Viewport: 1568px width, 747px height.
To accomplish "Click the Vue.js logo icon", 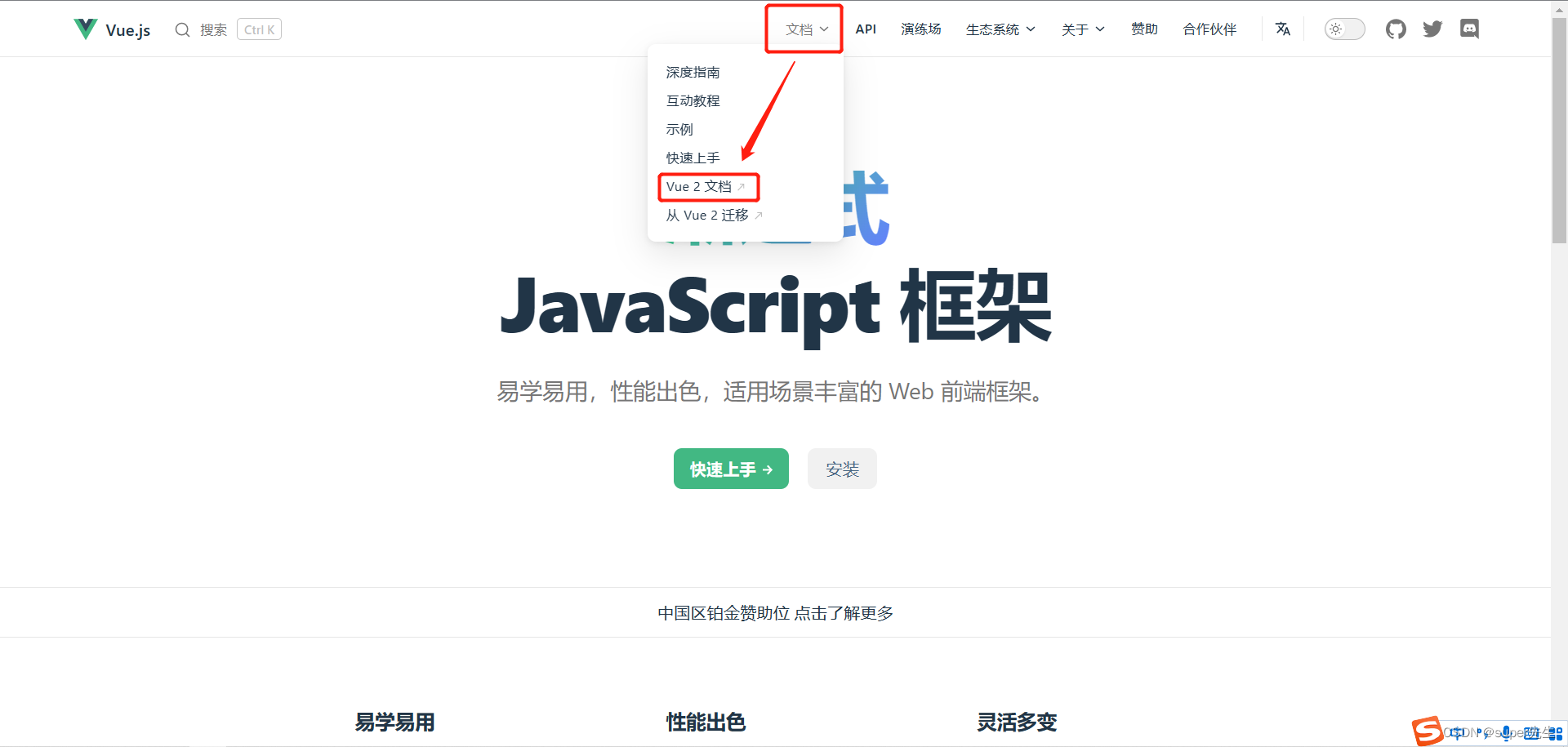I will click(86, 29).
